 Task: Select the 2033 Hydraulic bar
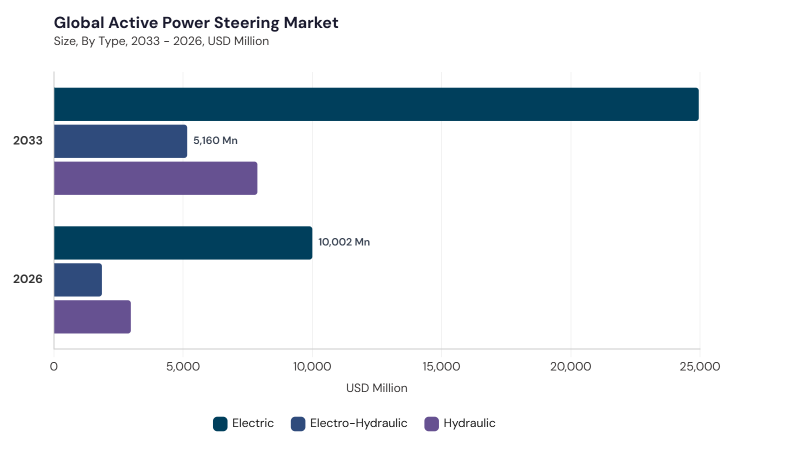156,178
